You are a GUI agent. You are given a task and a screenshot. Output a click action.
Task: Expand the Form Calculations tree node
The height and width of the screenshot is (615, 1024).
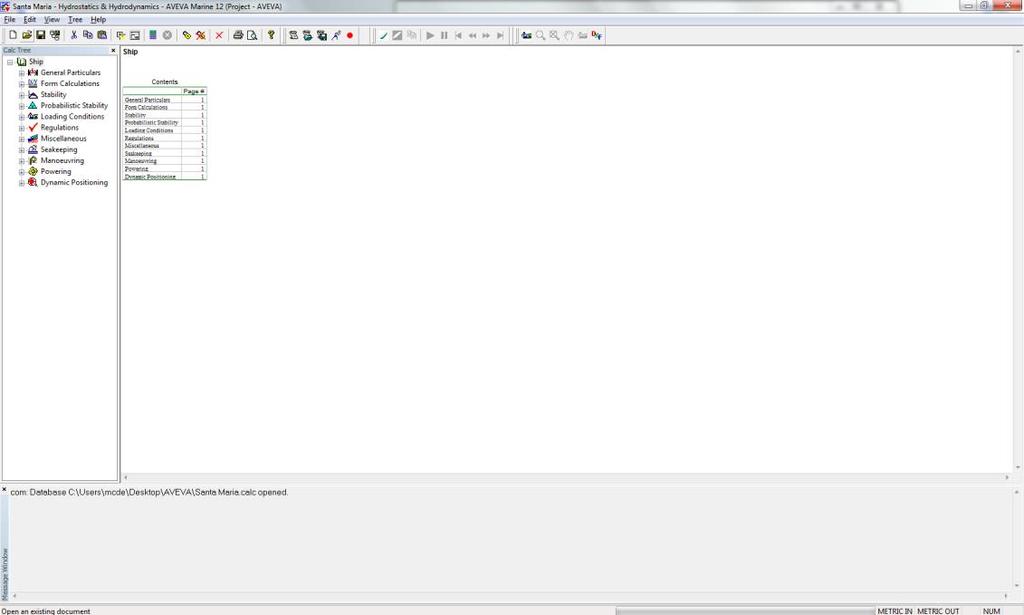22,84
